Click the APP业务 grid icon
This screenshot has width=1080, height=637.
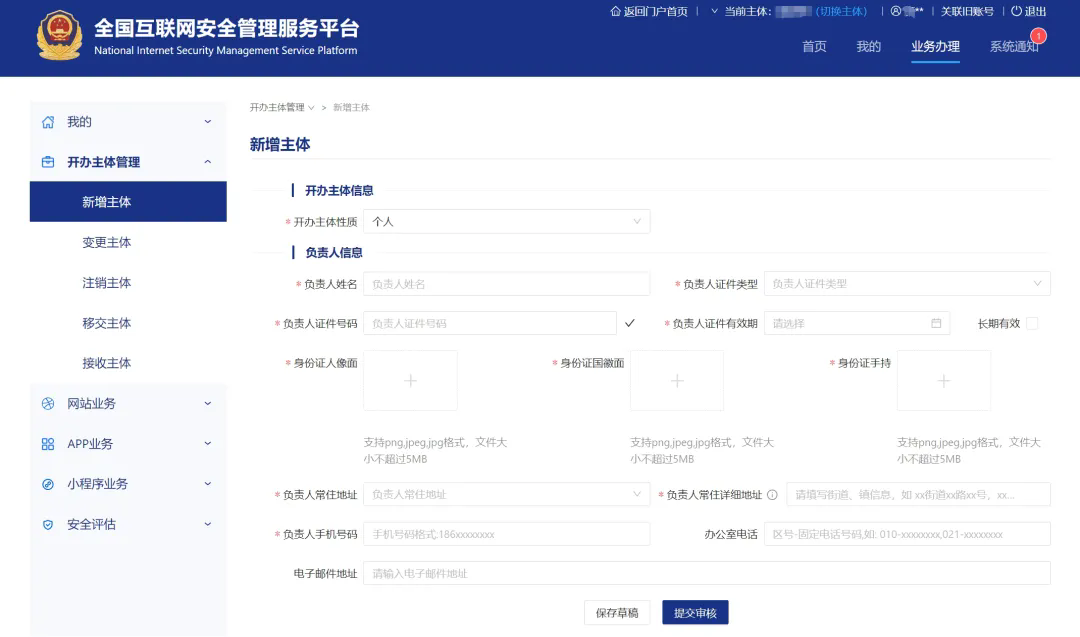(48, 444)
